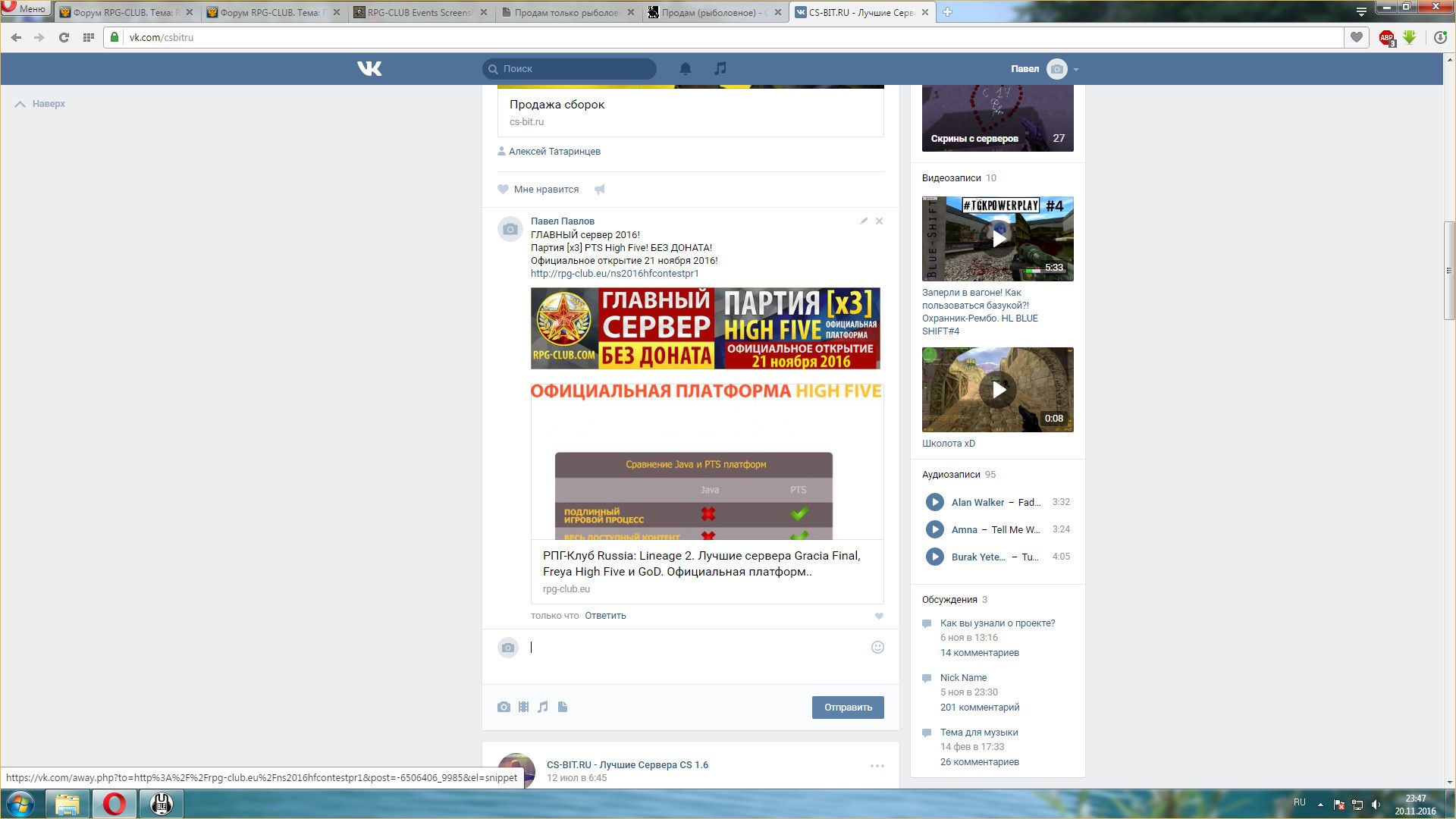Image resolution: width=1456 pixels, height=819 pixels.
Task: Click the VK notifications bell icon
Action: (685, 69)
